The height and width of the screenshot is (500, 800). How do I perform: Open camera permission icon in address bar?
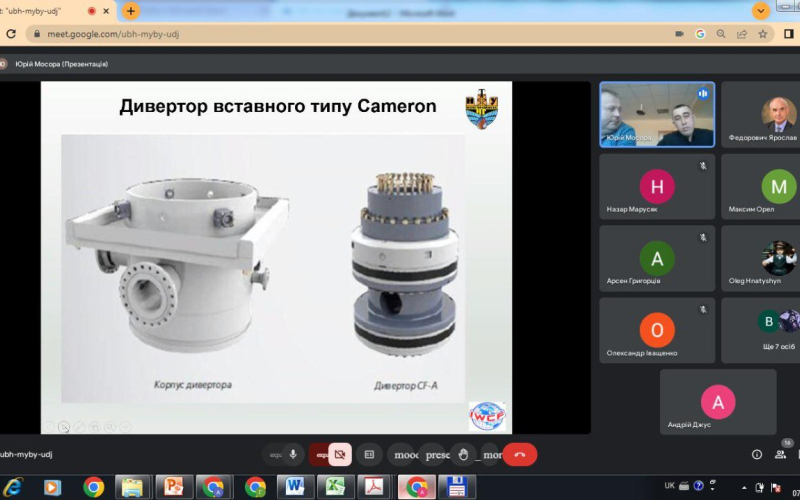pyautogui.click(x=679, y=34)
